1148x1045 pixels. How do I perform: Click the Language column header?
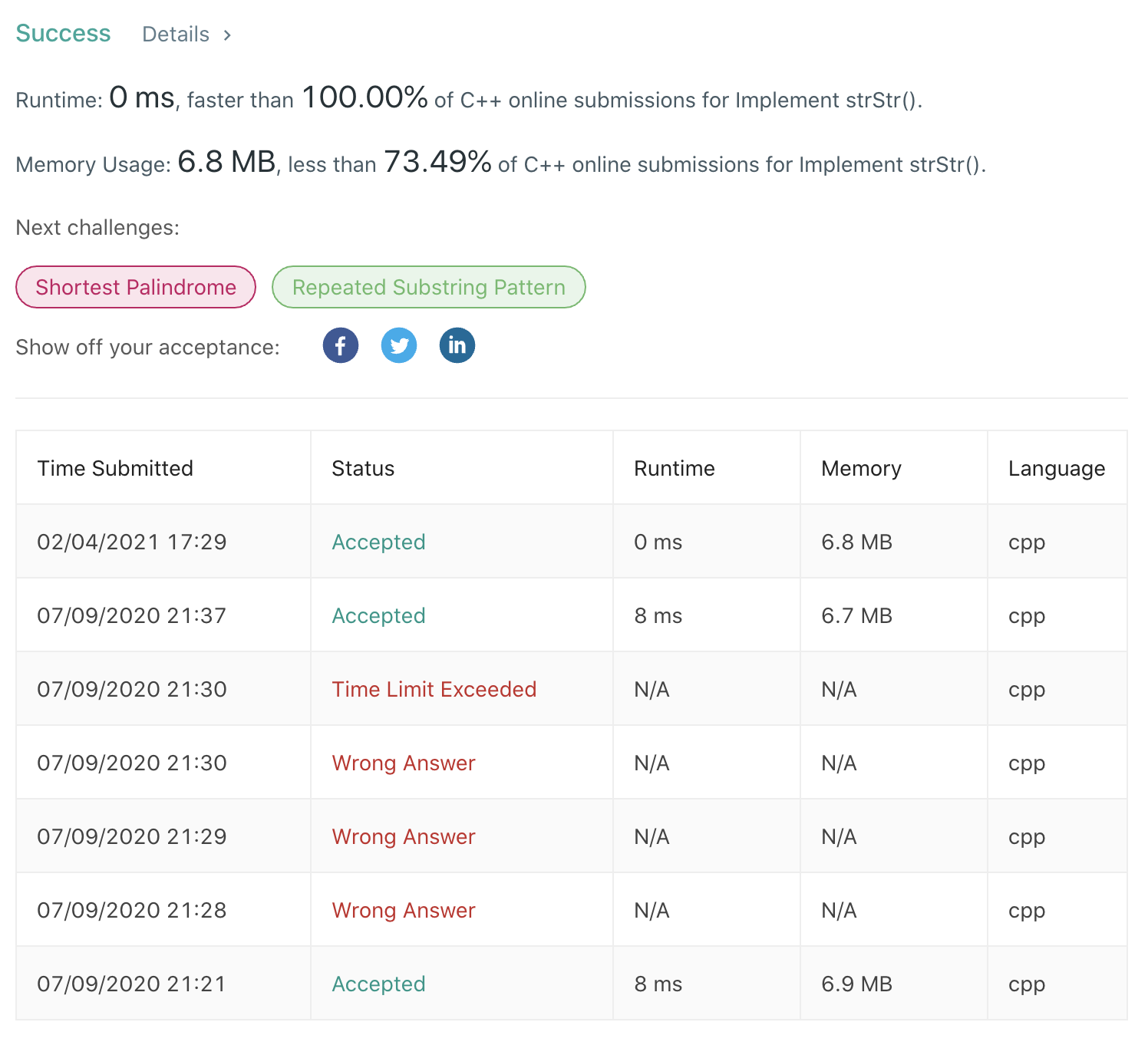pos(1057,468)
